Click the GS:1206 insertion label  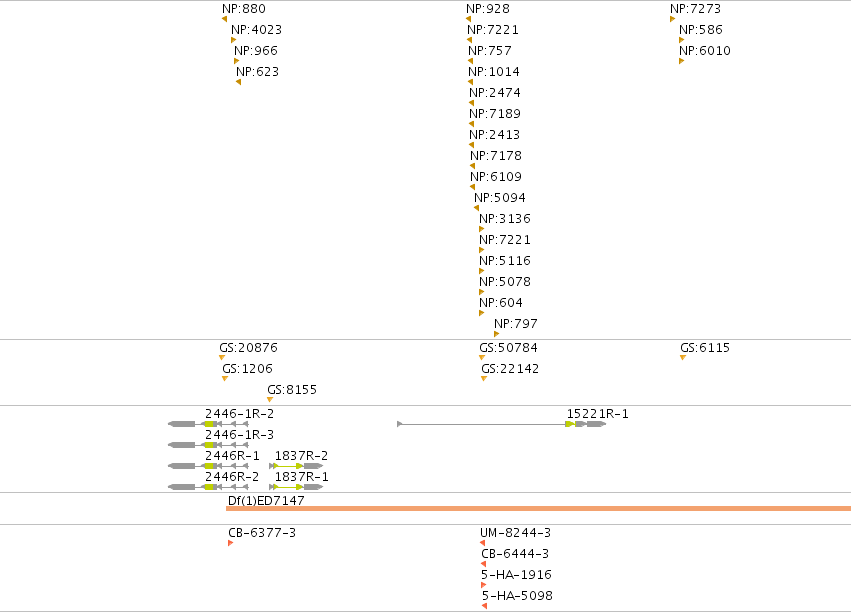pos(247,369)
